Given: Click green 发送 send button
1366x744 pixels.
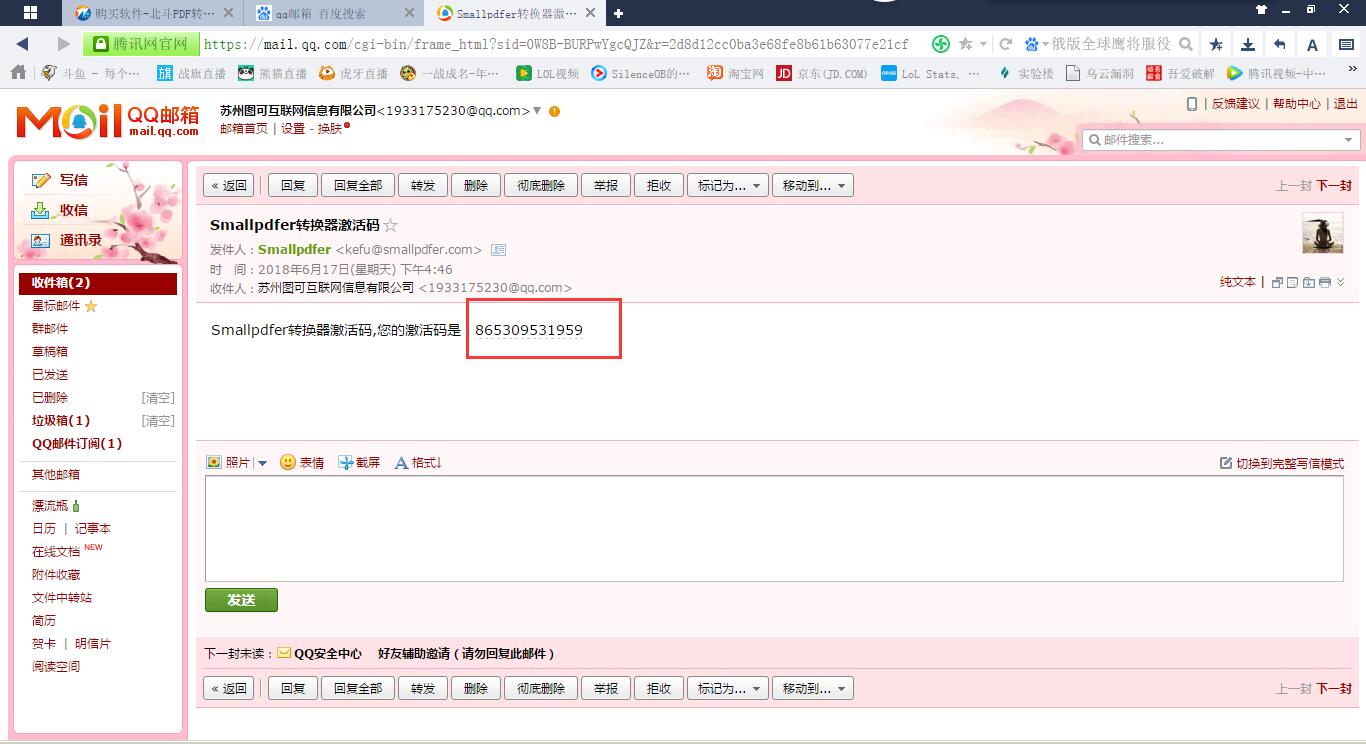Looking at the screenshot, I should tap(241, 600).
